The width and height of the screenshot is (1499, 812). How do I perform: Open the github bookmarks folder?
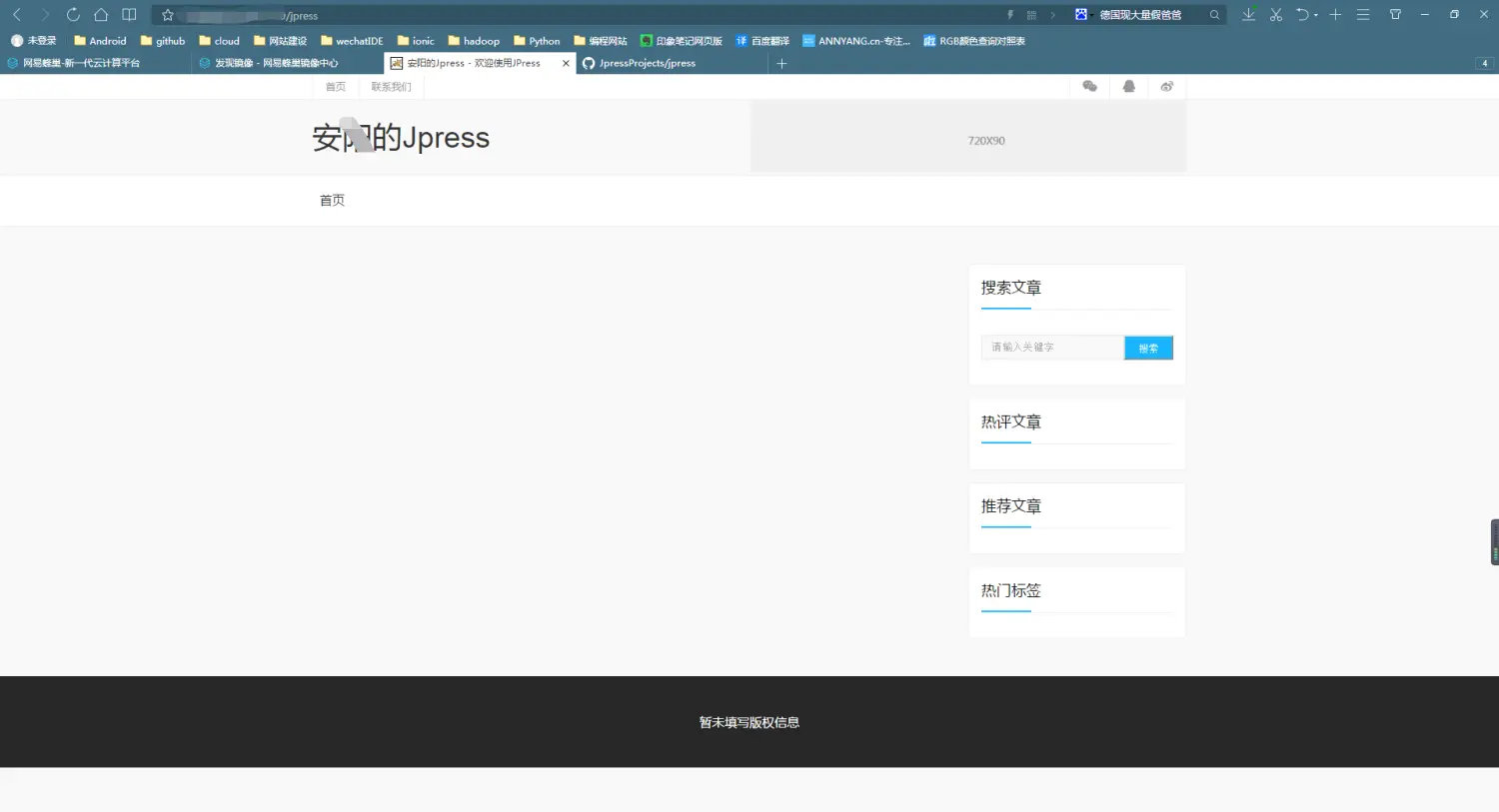[x=163, y=41]
